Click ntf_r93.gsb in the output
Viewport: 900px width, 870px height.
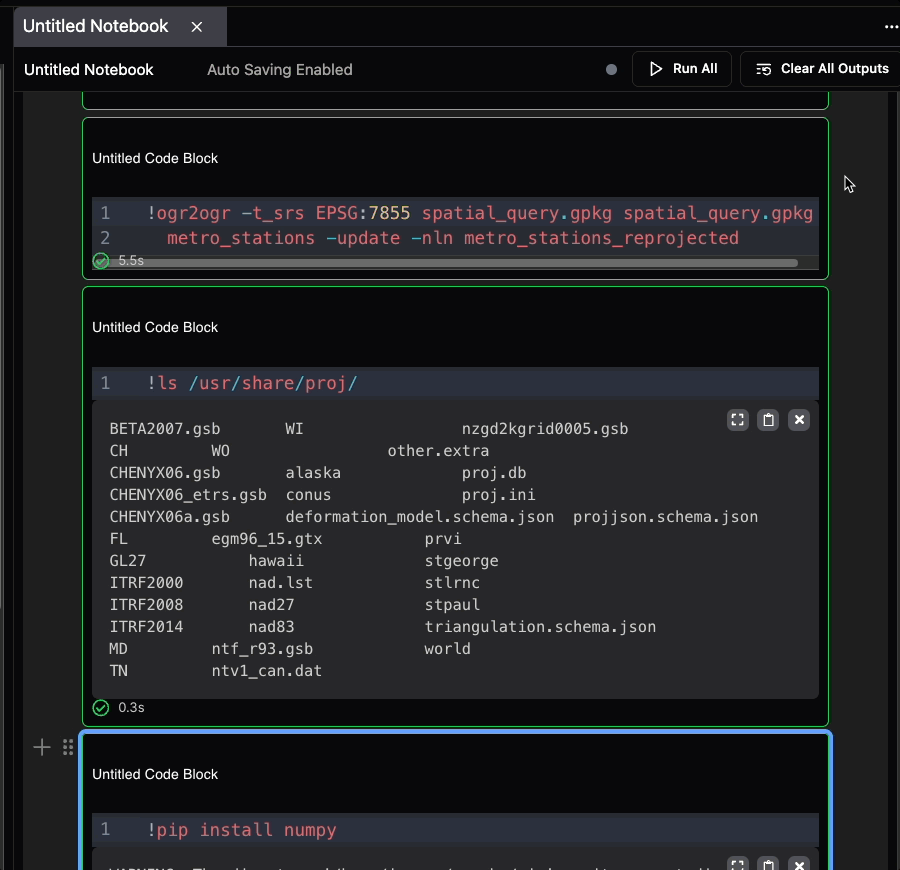[262, 648]
